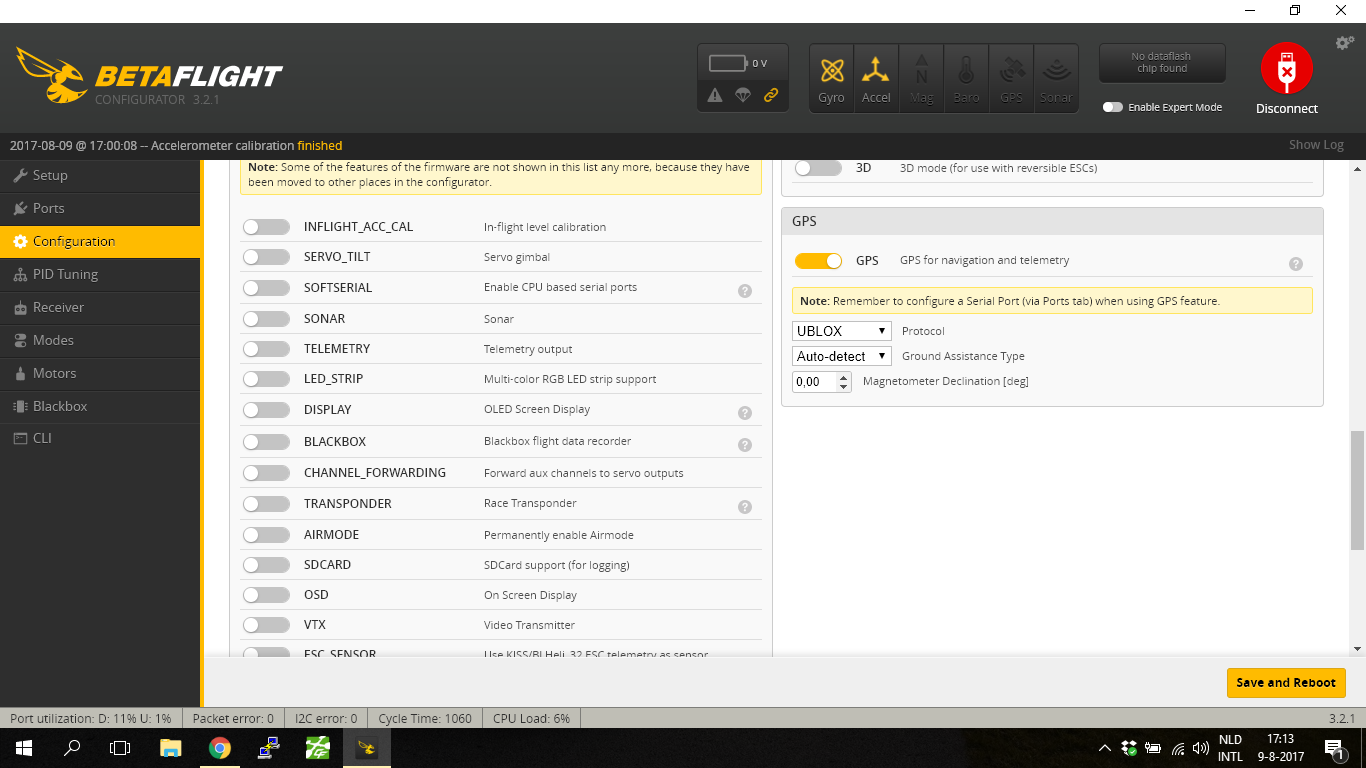
Task: Enable SONAR feature toggle
Action: [x=266, y=319]
